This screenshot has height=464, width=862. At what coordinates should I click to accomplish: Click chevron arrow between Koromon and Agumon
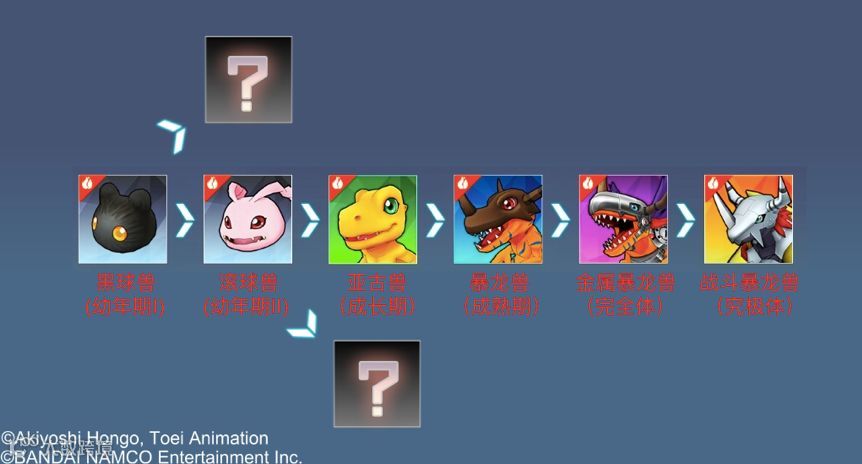(310, 220)
